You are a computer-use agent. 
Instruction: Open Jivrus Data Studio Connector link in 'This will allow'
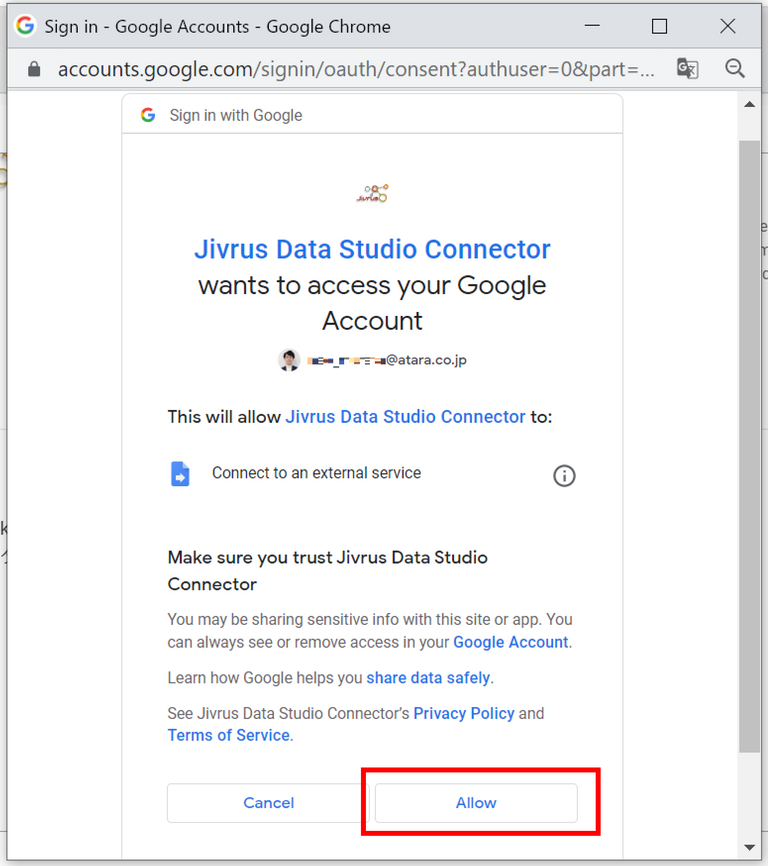tap(405, 416)
